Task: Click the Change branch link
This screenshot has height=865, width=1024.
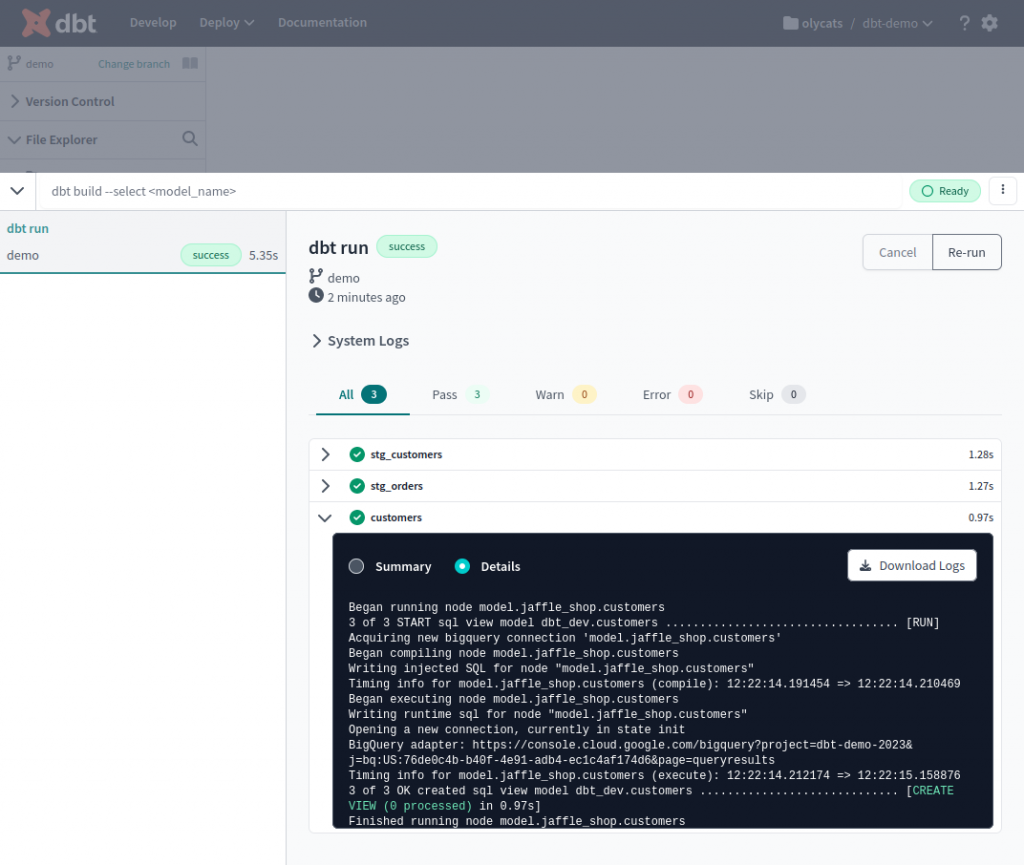Action: click(x=134, y=64)
